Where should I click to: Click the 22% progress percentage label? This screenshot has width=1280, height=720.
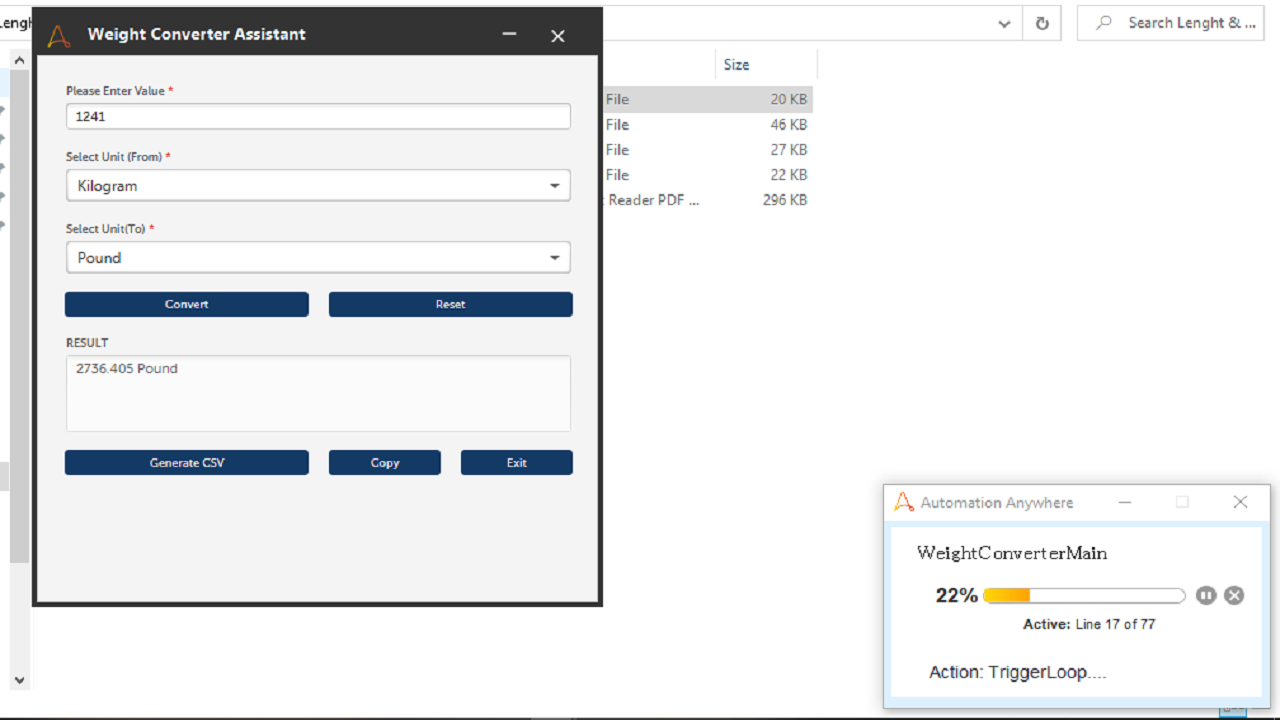point(956,596)
